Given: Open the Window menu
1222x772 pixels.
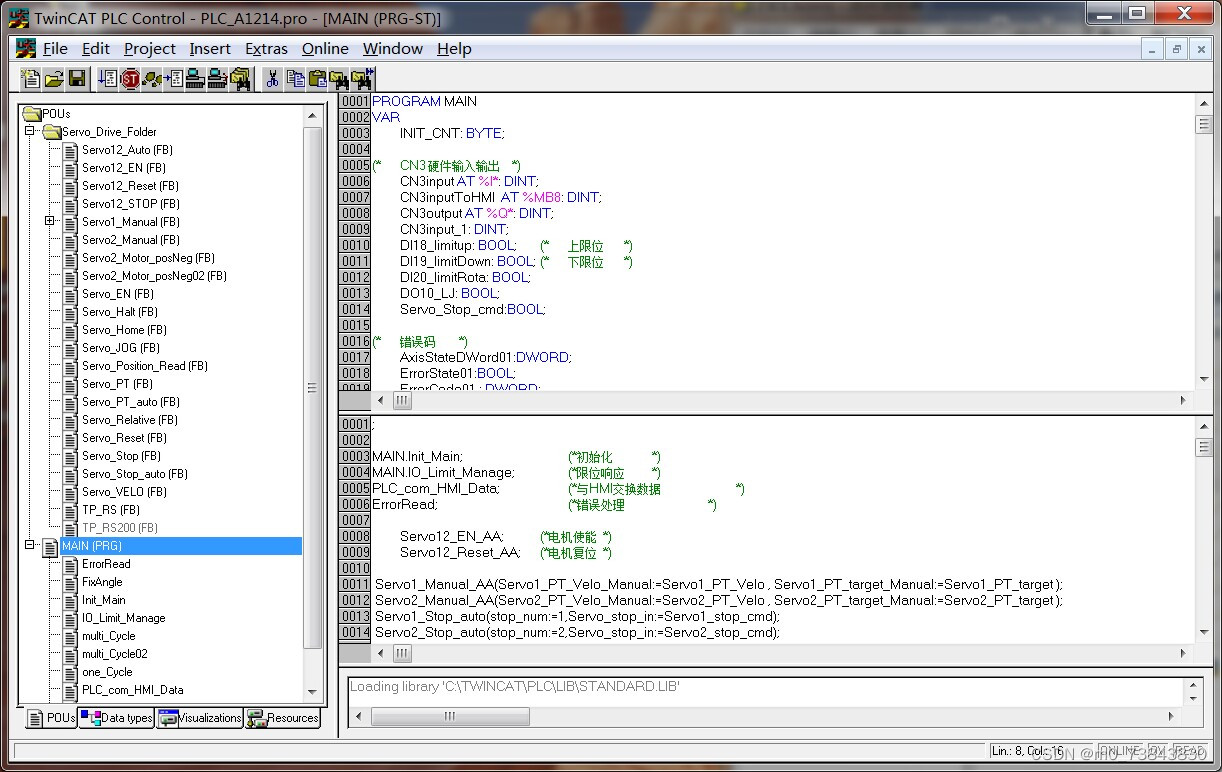Looking at the screenshot, I should click(393, 49).
